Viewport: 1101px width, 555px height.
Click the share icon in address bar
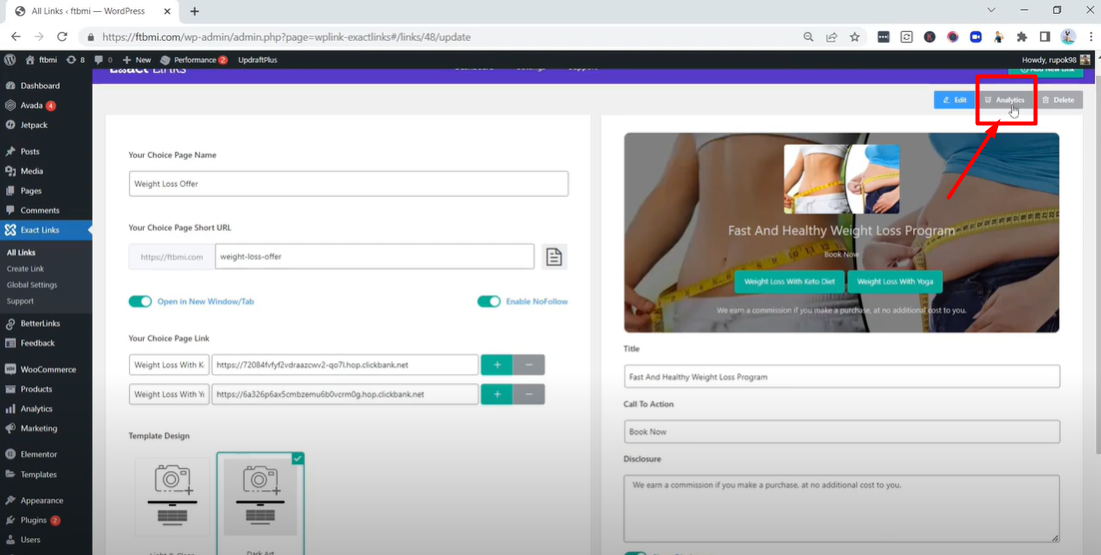pos(831,37)
